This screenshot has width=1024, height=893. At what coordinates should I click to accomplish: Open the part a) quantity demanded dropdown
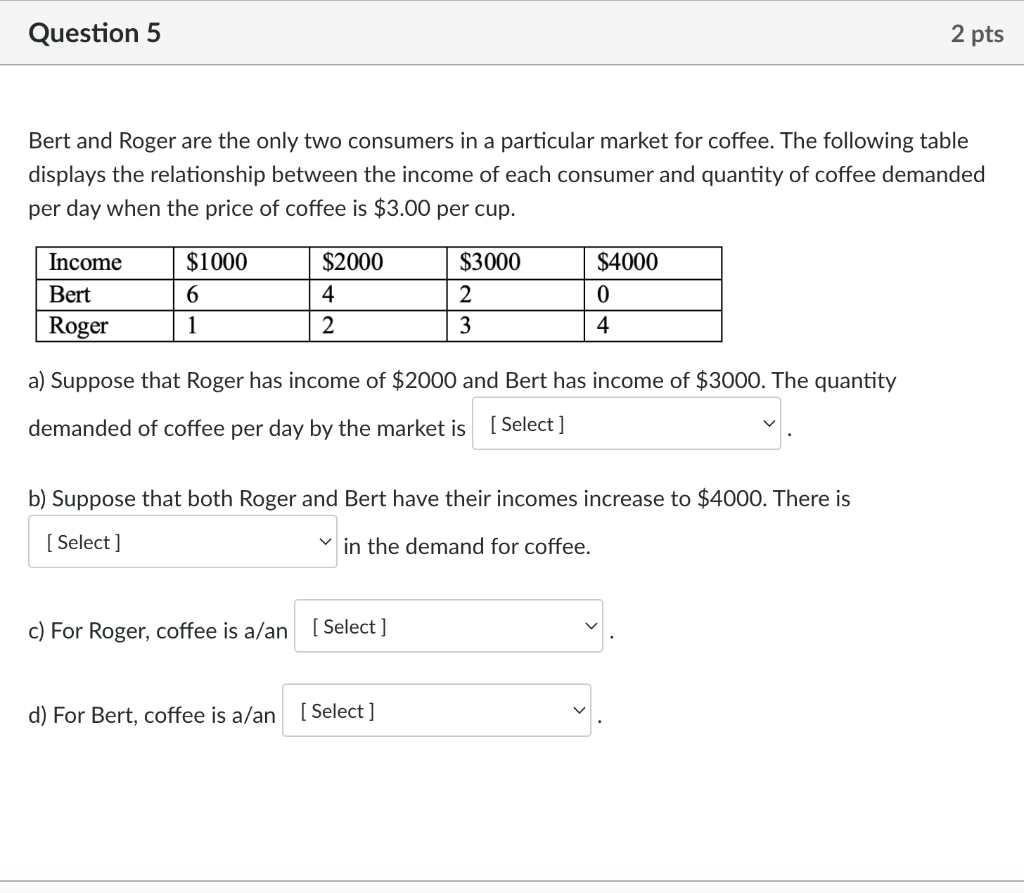click(x=626, y=423)
